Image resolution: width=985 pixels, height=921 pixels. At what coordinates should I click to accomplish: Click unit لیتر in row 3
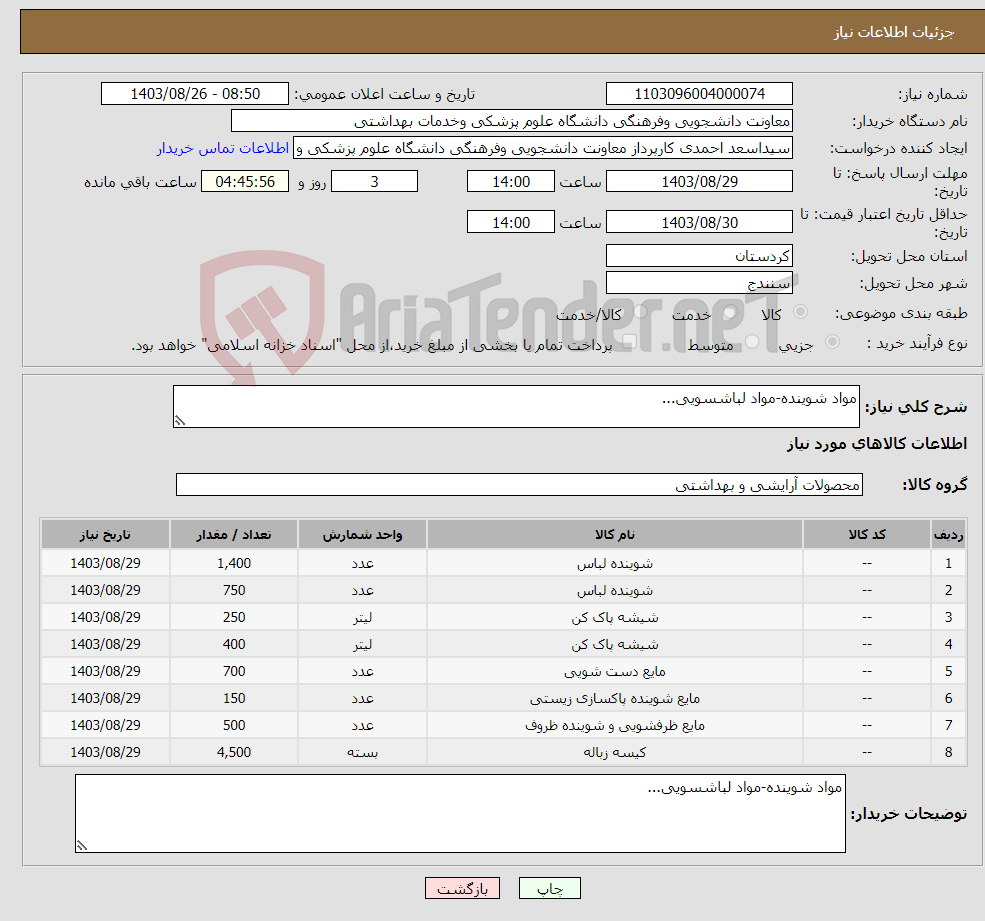point(362,618)
